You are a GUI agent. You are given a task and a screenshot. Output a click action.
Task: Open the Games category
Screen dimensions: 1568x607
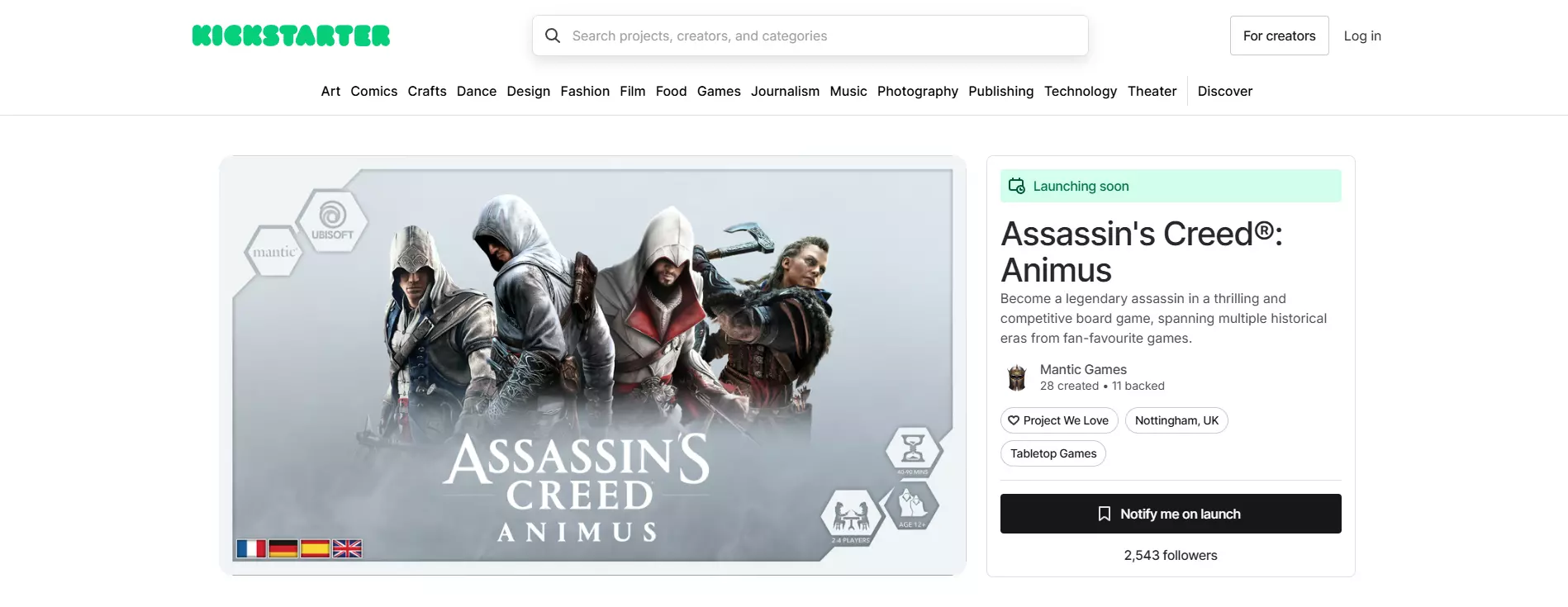tap(719, 91)
